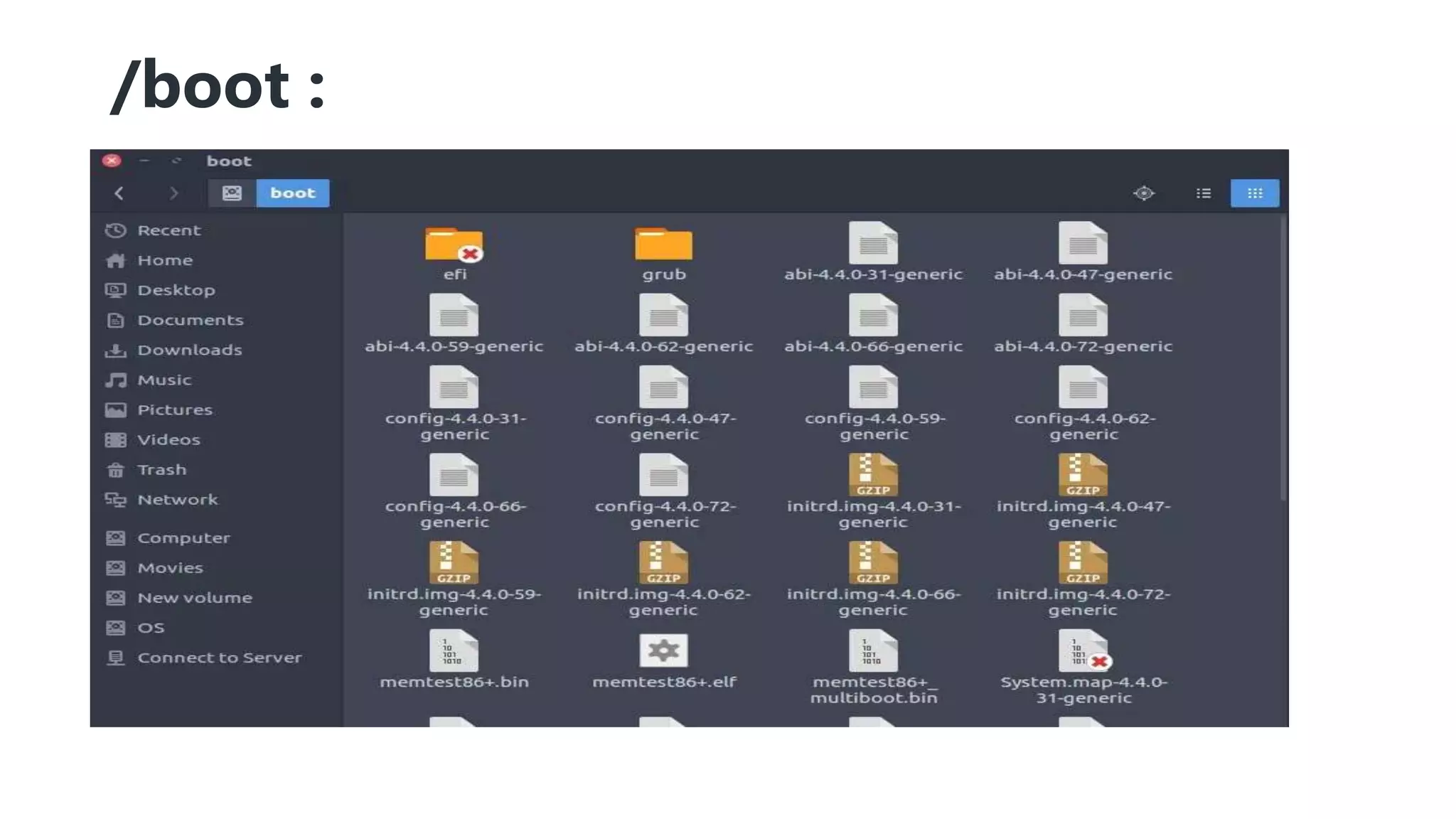Open Recent in the sidebar

[x=168, y=230]
